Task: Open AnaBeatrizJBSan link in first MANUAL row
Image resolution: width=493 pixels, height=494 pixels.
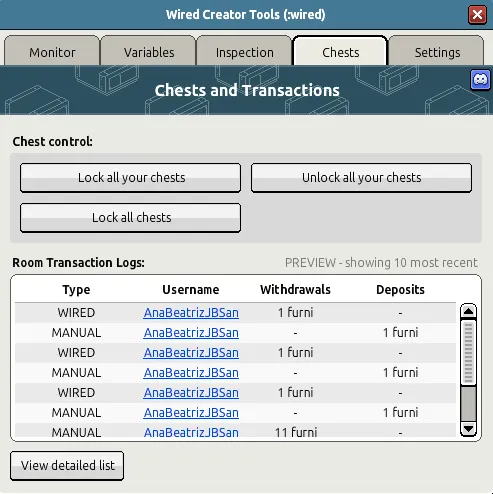Action: [191, 333]
